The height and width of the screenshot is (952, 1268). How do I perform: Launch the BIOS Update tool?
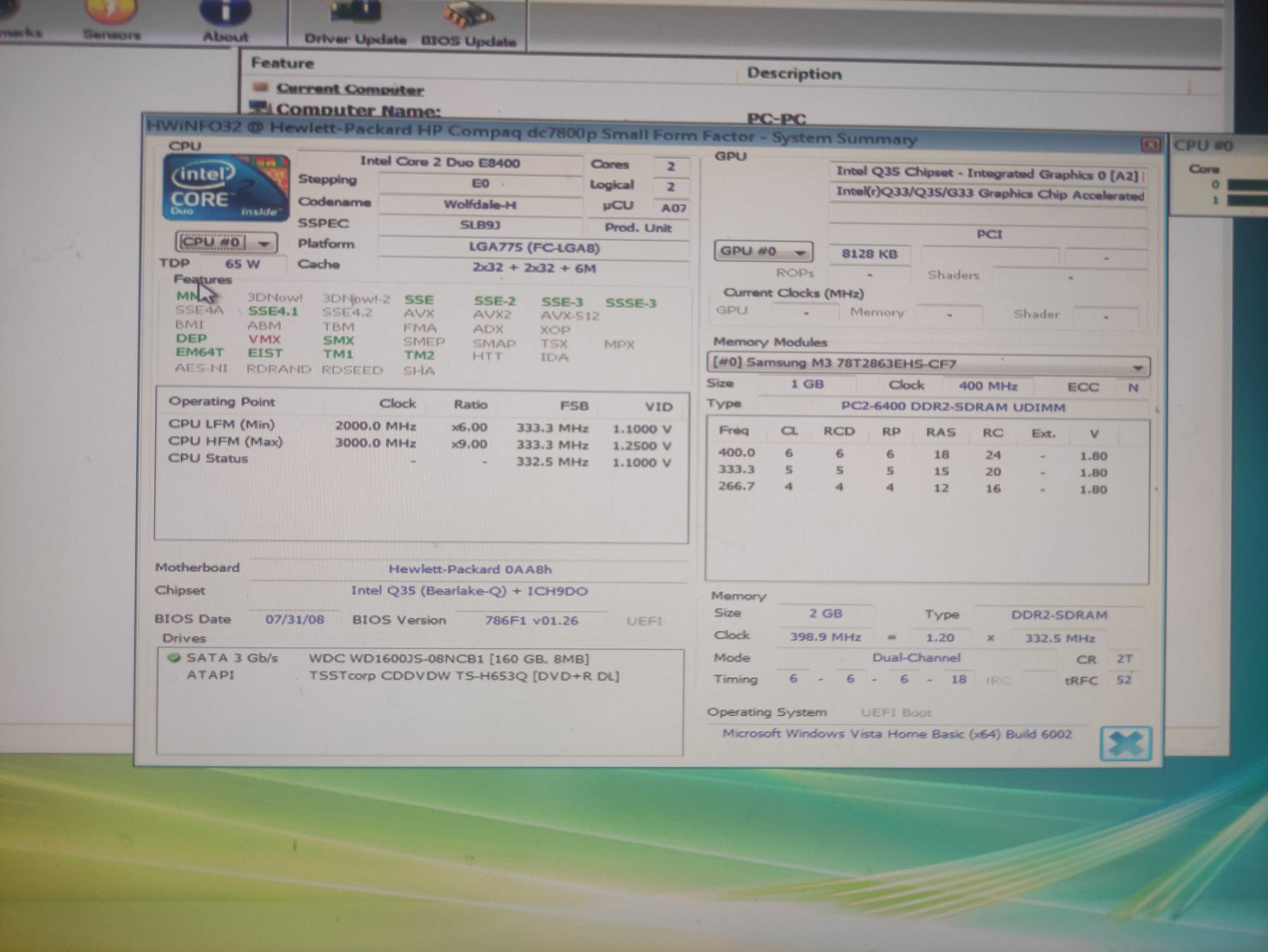pos(468,25)
